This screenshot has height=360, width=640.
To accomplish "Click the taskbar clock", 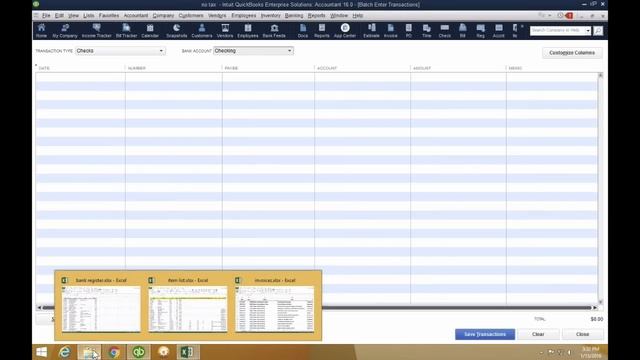I will [591, 352].
